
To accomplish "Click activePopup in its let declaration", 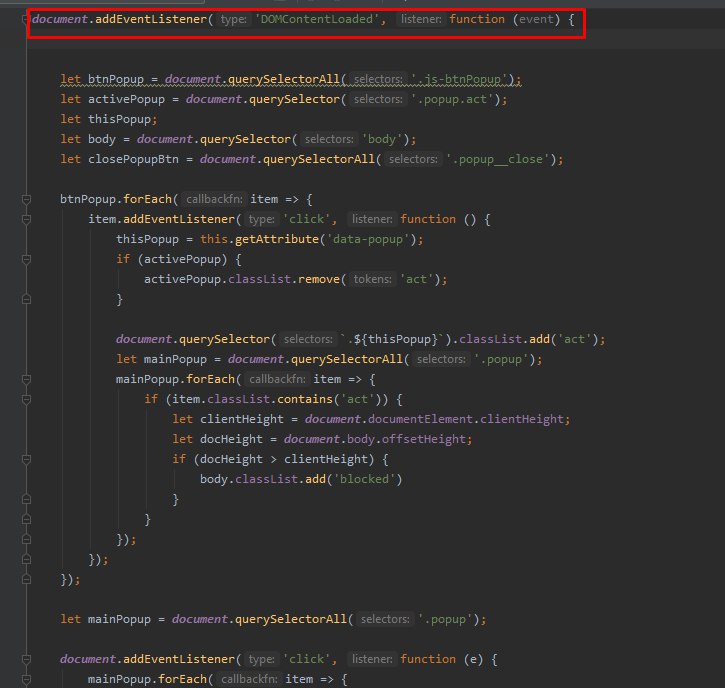I will (126, 99).
